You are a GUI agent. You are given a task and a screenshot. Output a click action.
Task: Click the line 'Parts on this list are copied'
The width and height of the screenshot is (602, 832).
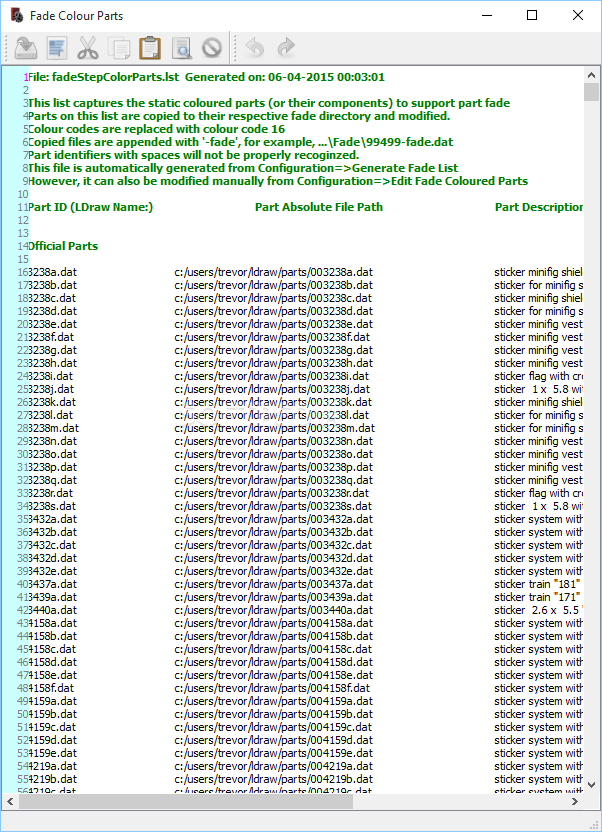239,116
